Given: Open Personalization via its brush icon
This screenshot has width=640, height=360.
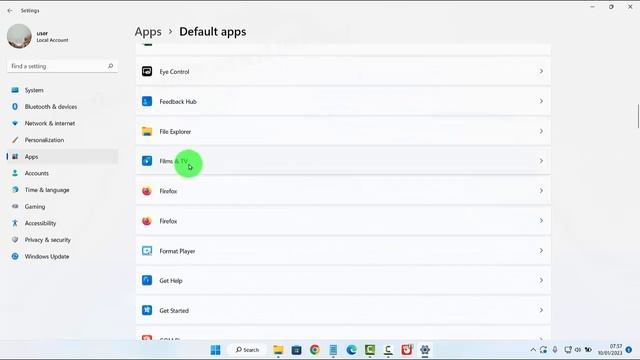Looking at the screenshot, I should click(15, 140).
